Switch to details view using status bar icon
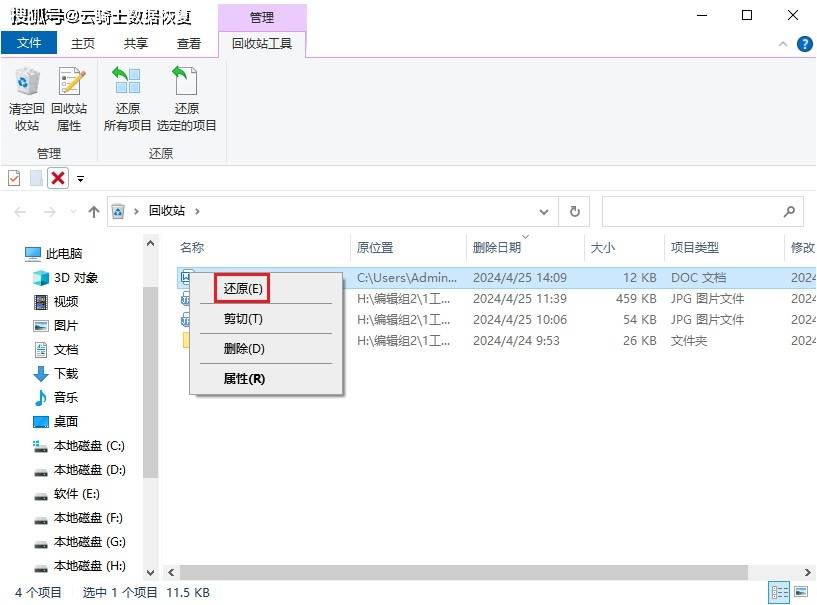 pos(779,592)
